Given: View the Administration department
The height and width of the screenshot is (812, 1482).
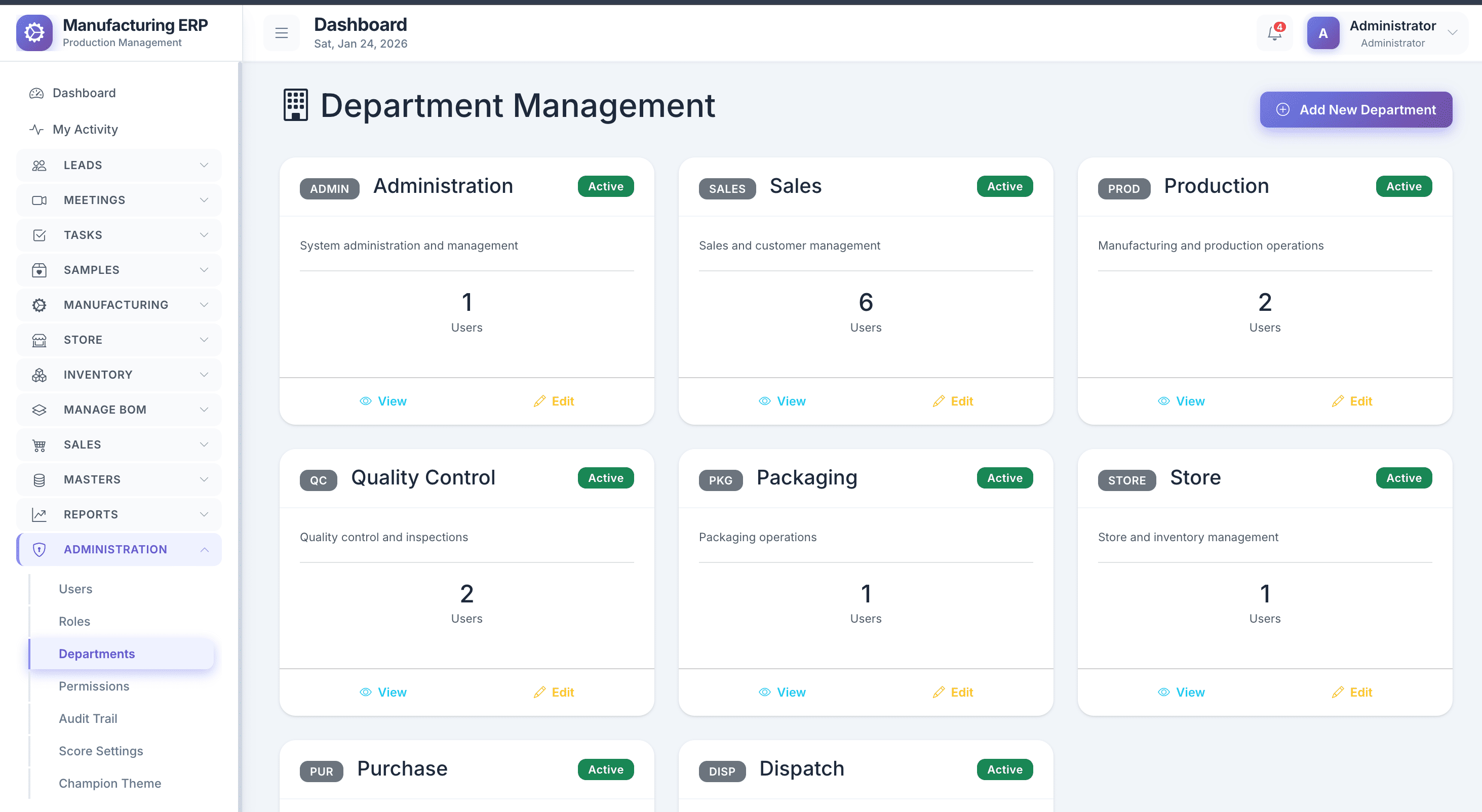Looking at the screenshot, I should (383, 401).
